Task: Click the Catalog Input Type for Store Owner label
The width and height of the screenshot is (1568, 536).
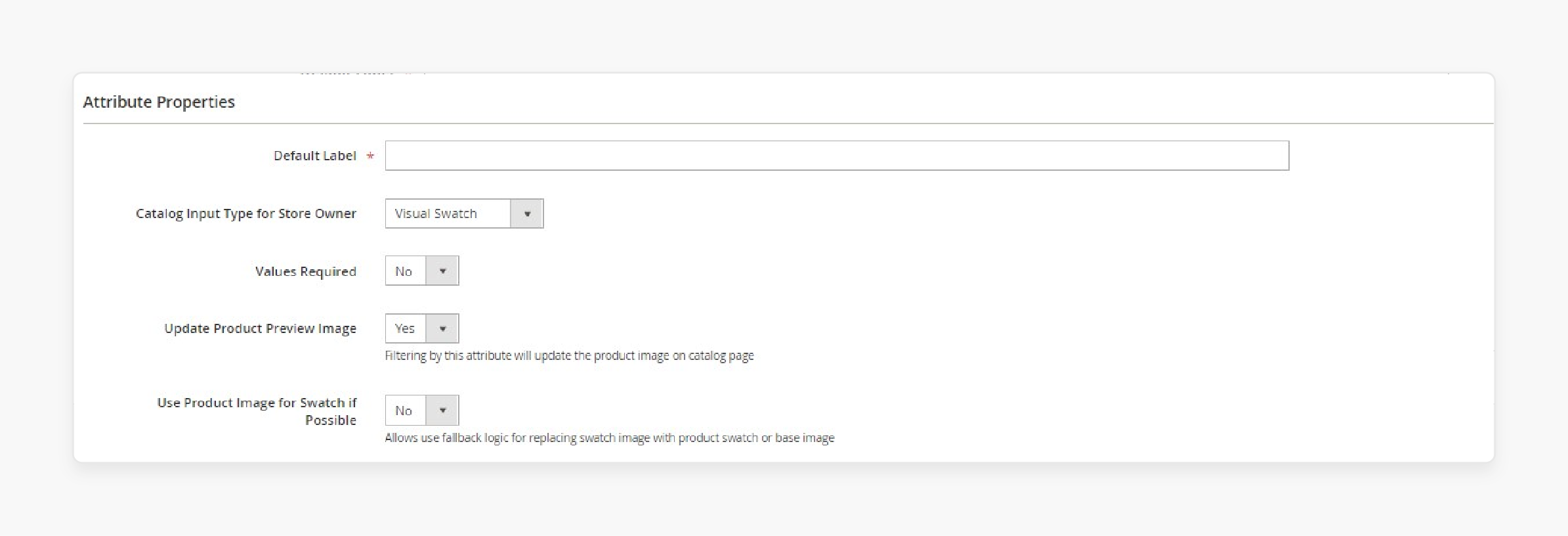Action: [x=246, y=213]
